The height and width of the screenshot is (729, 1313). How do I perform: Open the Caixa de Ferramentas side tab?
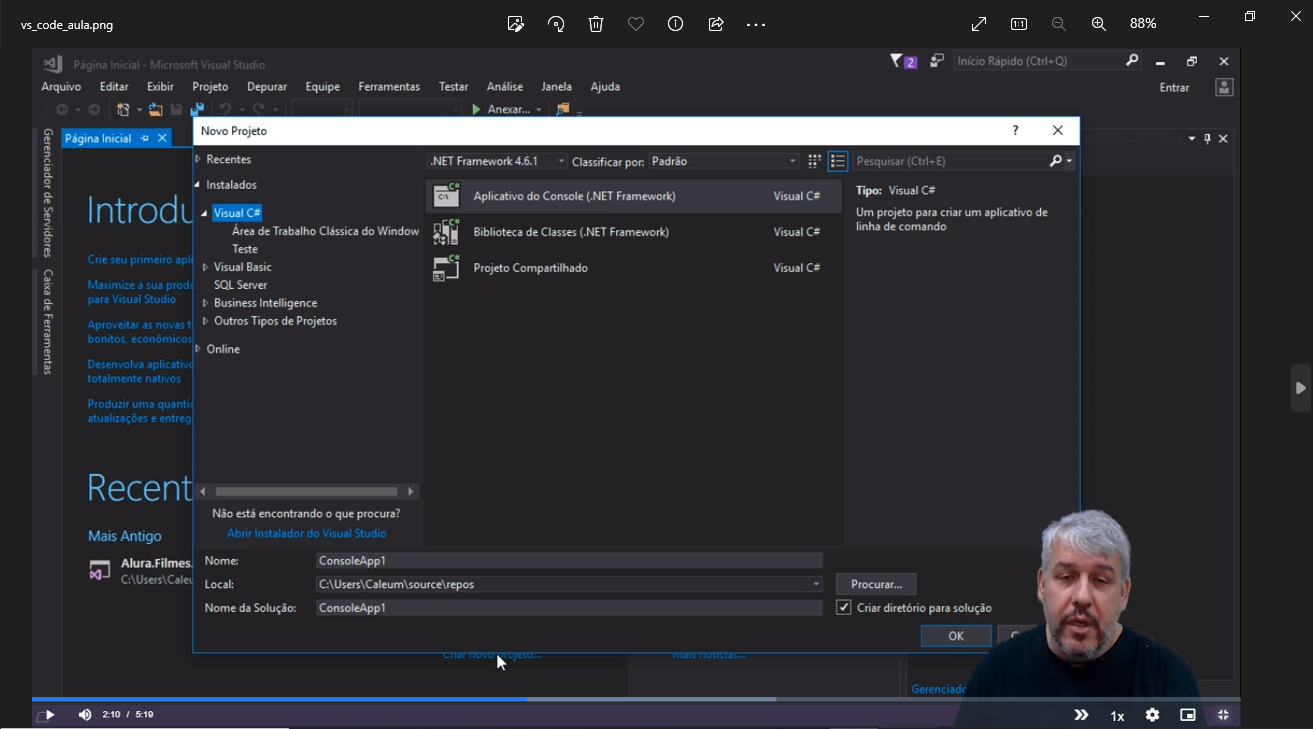[x=47, y=321]
